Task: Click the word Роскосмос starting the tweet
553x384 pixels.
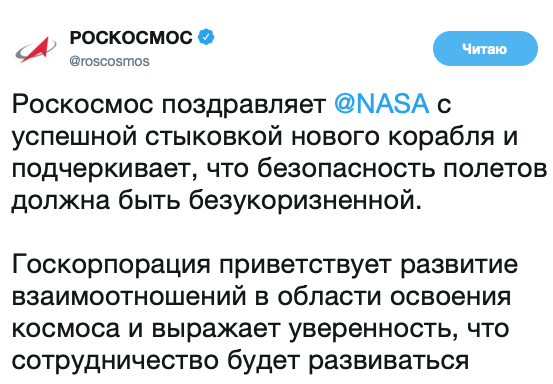Action: pos(83,104)
